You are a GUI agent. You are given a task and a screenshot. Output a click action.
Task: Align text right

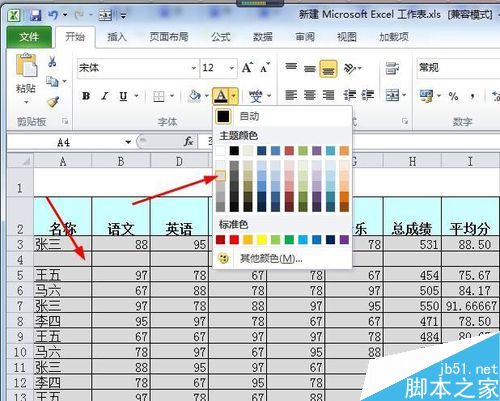click(x=328, y=96)
